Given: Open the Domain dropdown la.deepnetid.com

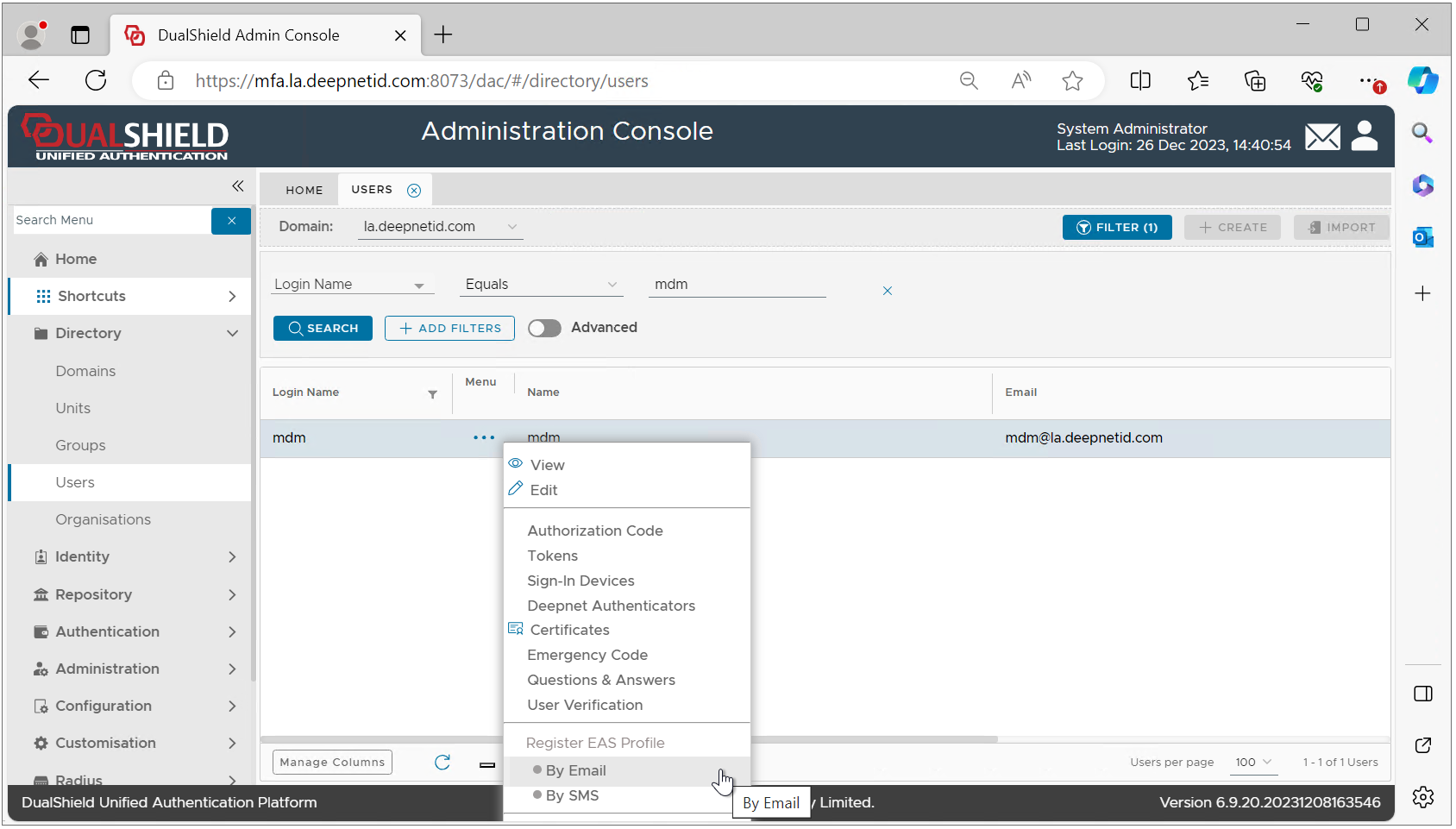Looking at the screenshot, I should pos(440,227).
